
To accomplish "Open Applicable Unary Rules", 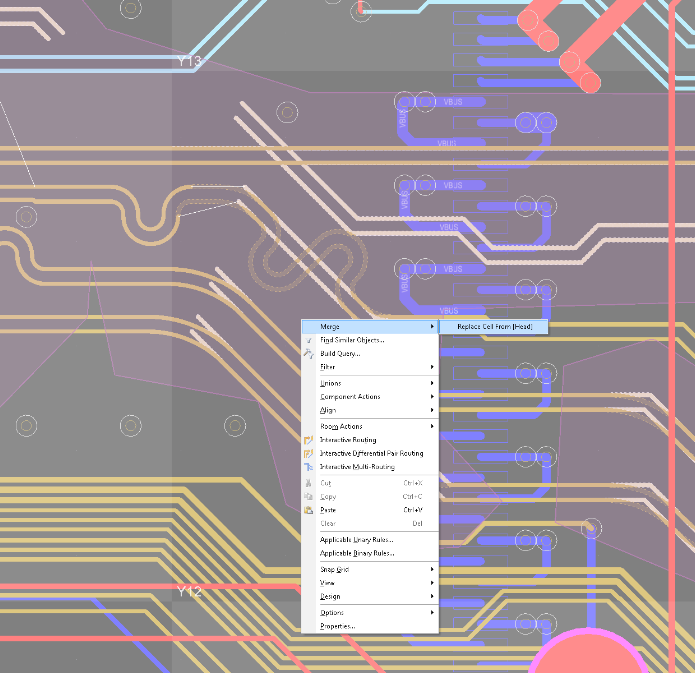I will (356, 539).
